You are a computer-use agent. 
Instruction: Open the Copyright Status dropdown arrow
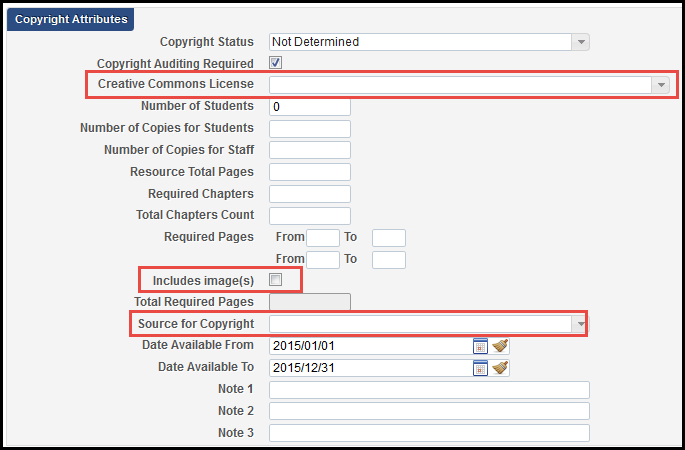[x=581, y=42]
